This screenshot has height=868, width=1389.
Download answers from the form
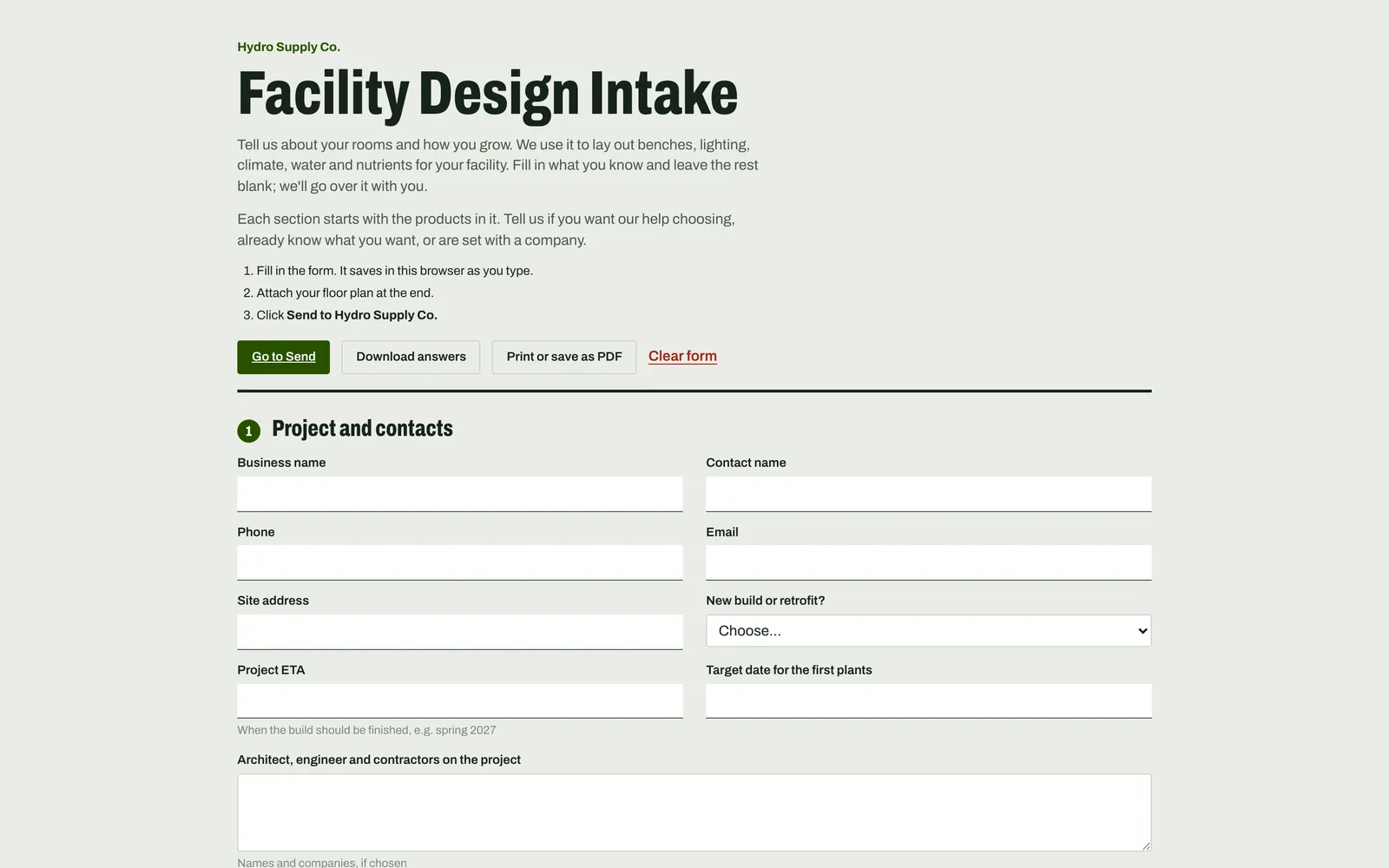[x=411, y=357]
